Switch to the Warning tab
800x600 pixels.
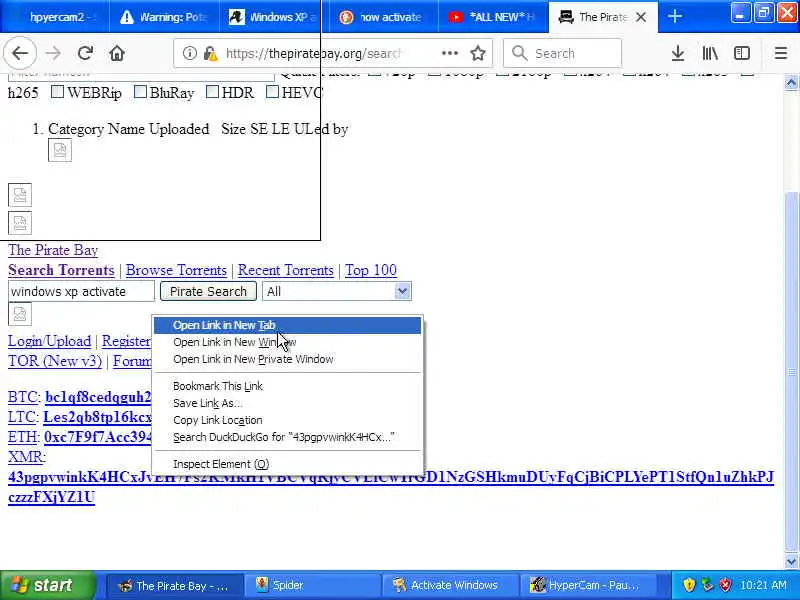(164, 17)
